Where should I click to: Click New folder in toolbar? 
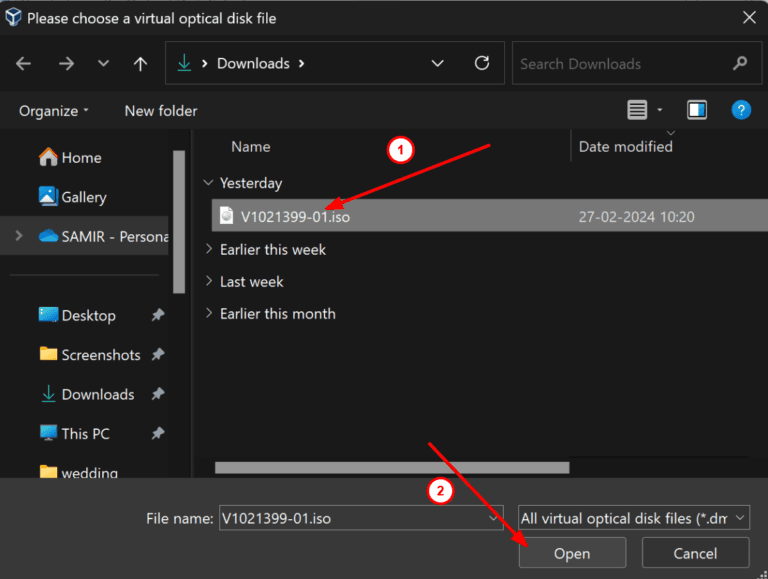[x=160, y=110]
